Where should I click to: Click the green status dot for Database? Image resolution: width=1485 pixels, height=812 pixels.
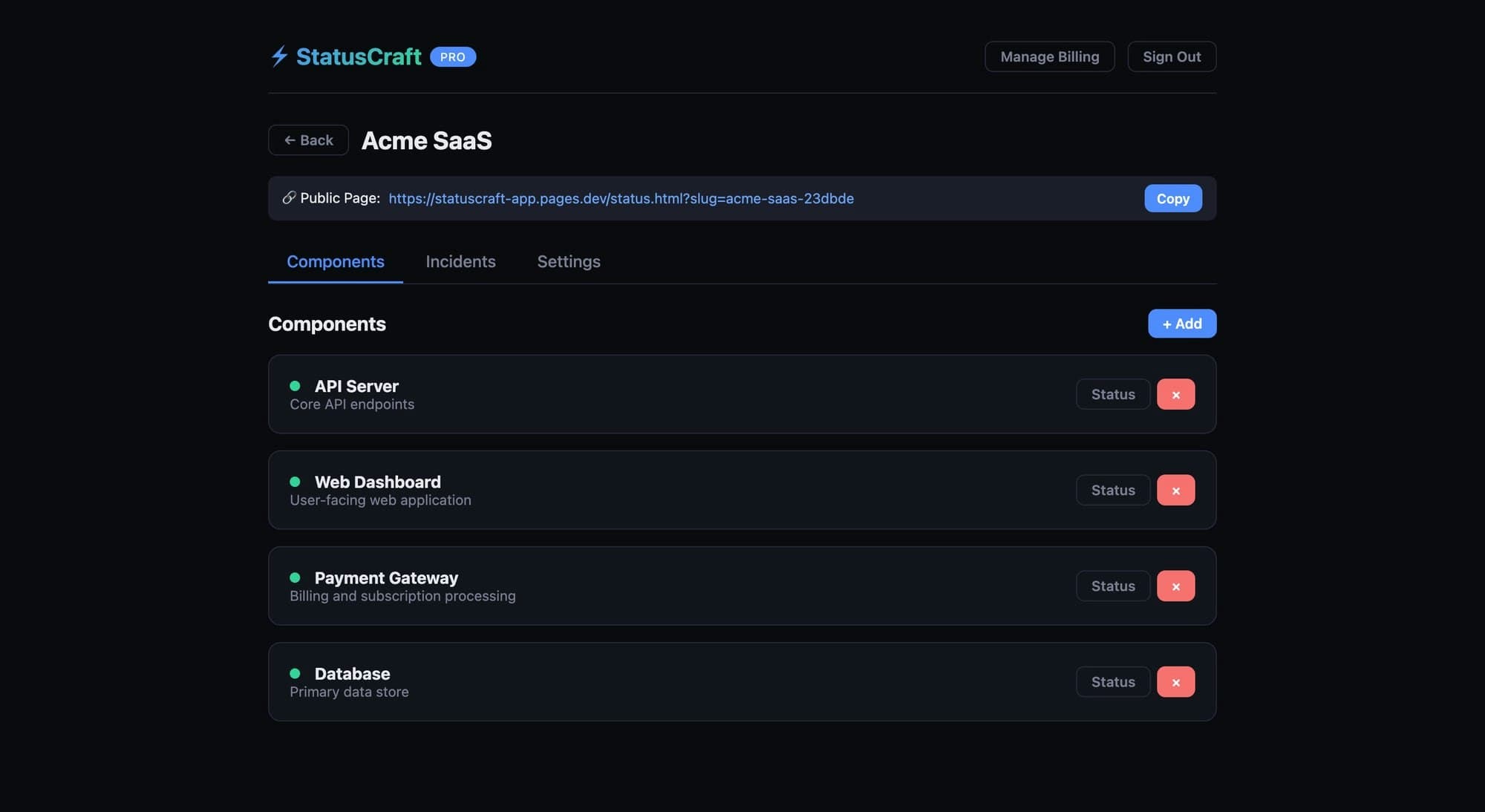point(297,672)
